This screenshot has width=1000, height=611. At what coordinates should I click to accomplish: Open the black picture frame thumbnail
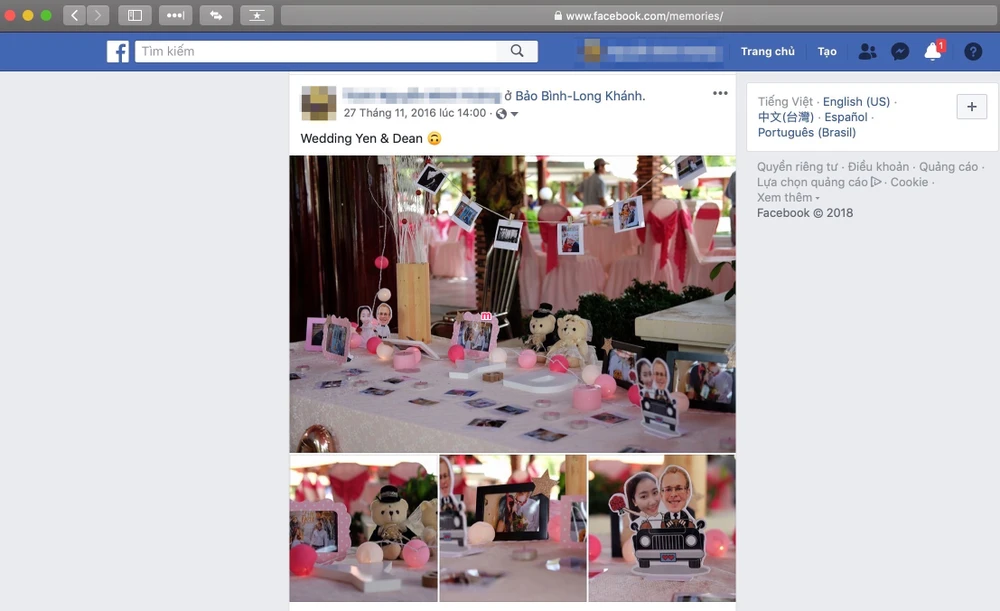(x=513, y=528)
